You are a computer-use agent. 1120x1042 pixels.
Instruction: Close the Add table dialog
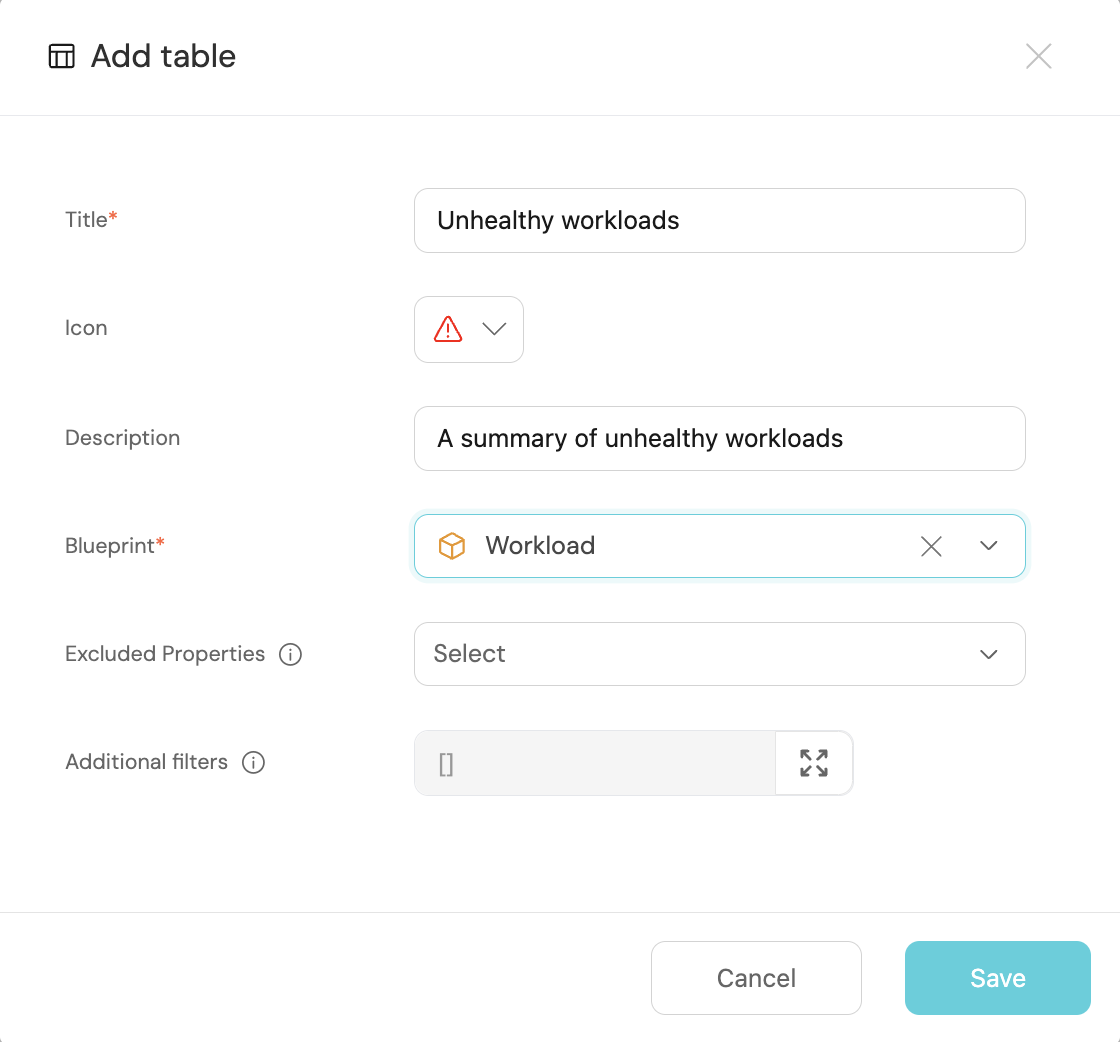coord(1038,56)
